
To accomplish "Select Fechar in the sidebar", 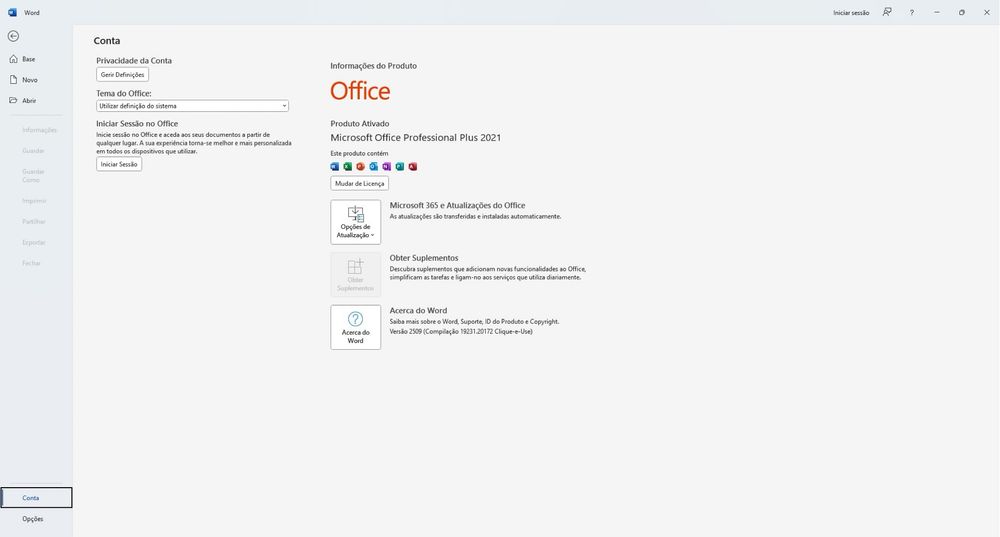I will pyautogui.click(x=36, y=263).
